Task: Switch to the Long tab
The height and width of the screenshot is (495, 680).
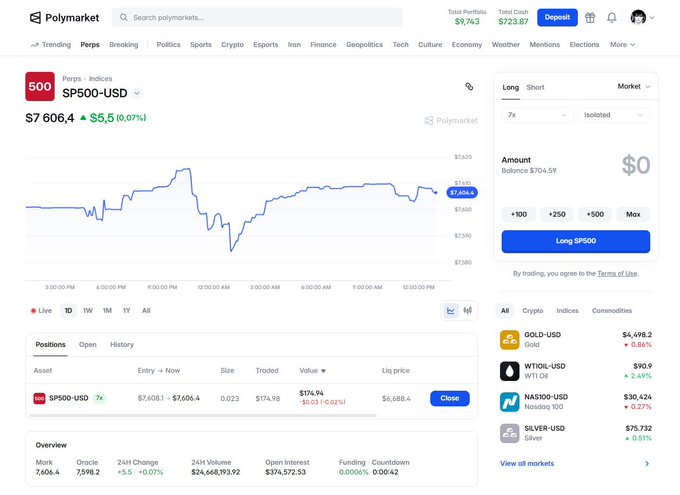Action: (510, 87)
